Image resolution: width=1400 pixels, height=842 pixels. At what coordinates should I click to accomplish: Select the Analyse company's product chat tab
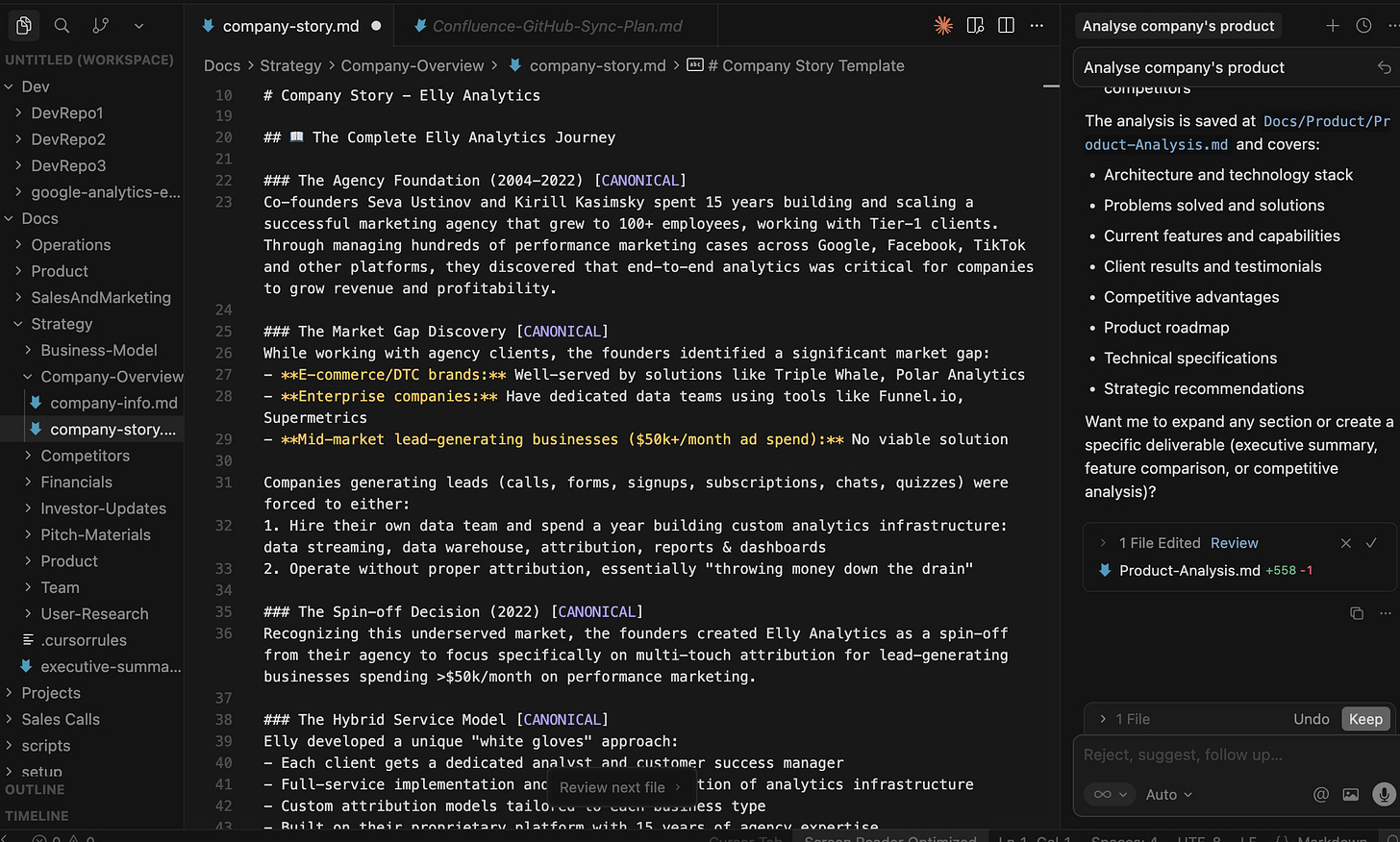[1178, 26]
